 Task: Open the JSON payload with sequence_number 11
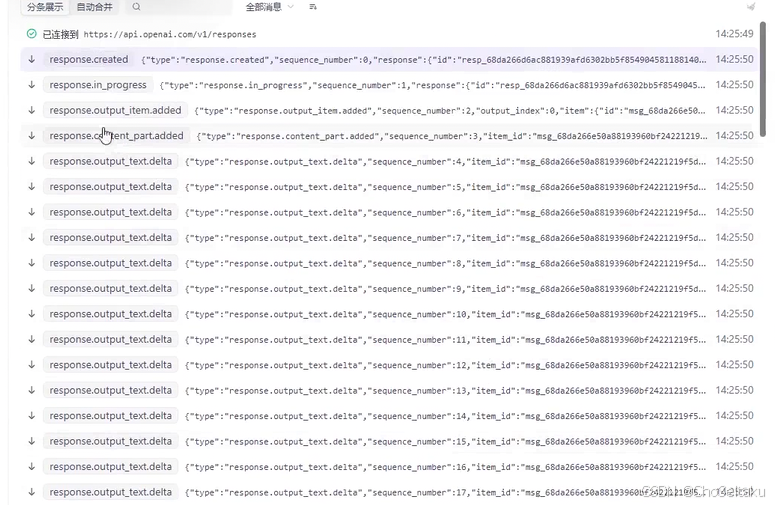point(445,340)
